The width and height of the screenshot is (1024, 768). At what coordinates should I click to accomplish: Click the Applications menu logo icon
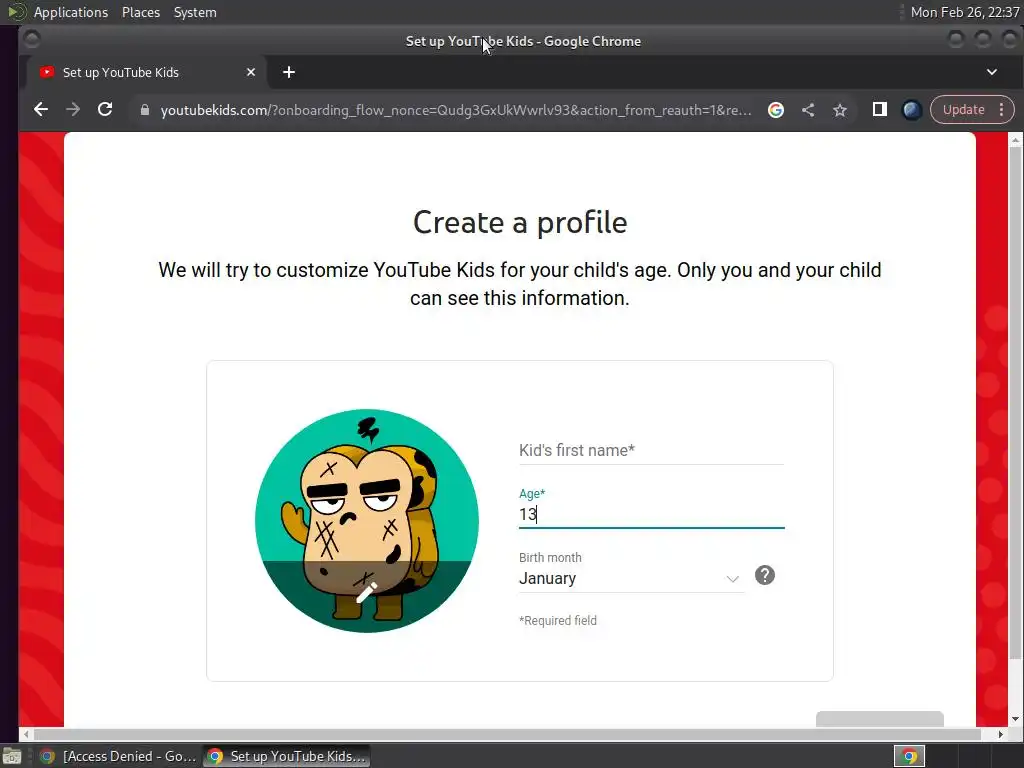point(16,12)
